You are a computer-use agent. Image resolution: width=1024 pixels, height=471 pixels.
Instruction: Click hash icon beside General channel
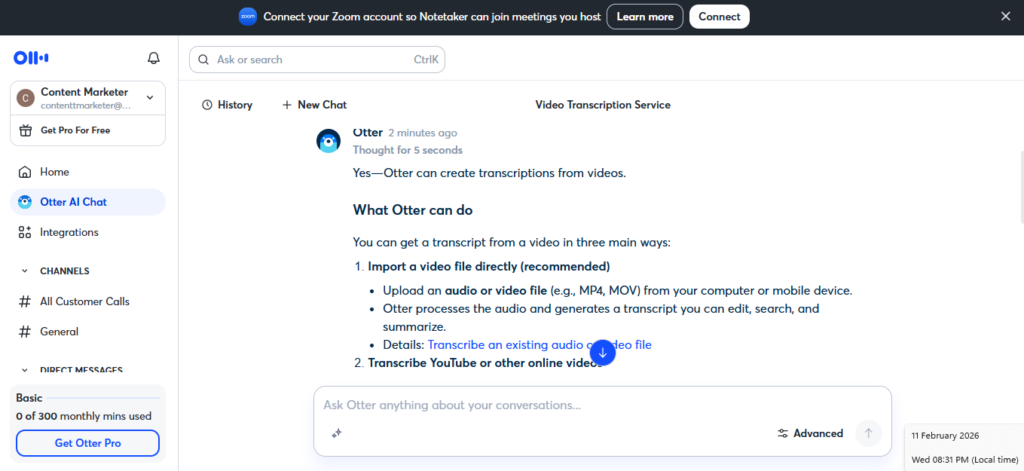[25, 332]
